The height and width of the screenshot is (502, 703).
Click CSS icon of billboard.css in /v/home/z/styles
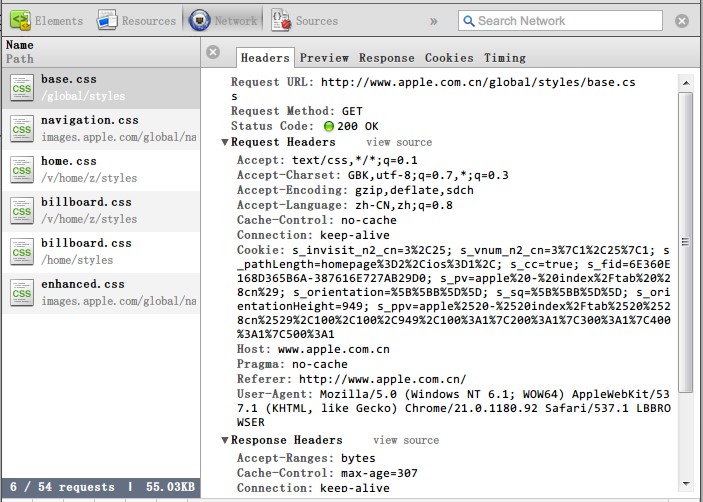click(x=22, y=211)
